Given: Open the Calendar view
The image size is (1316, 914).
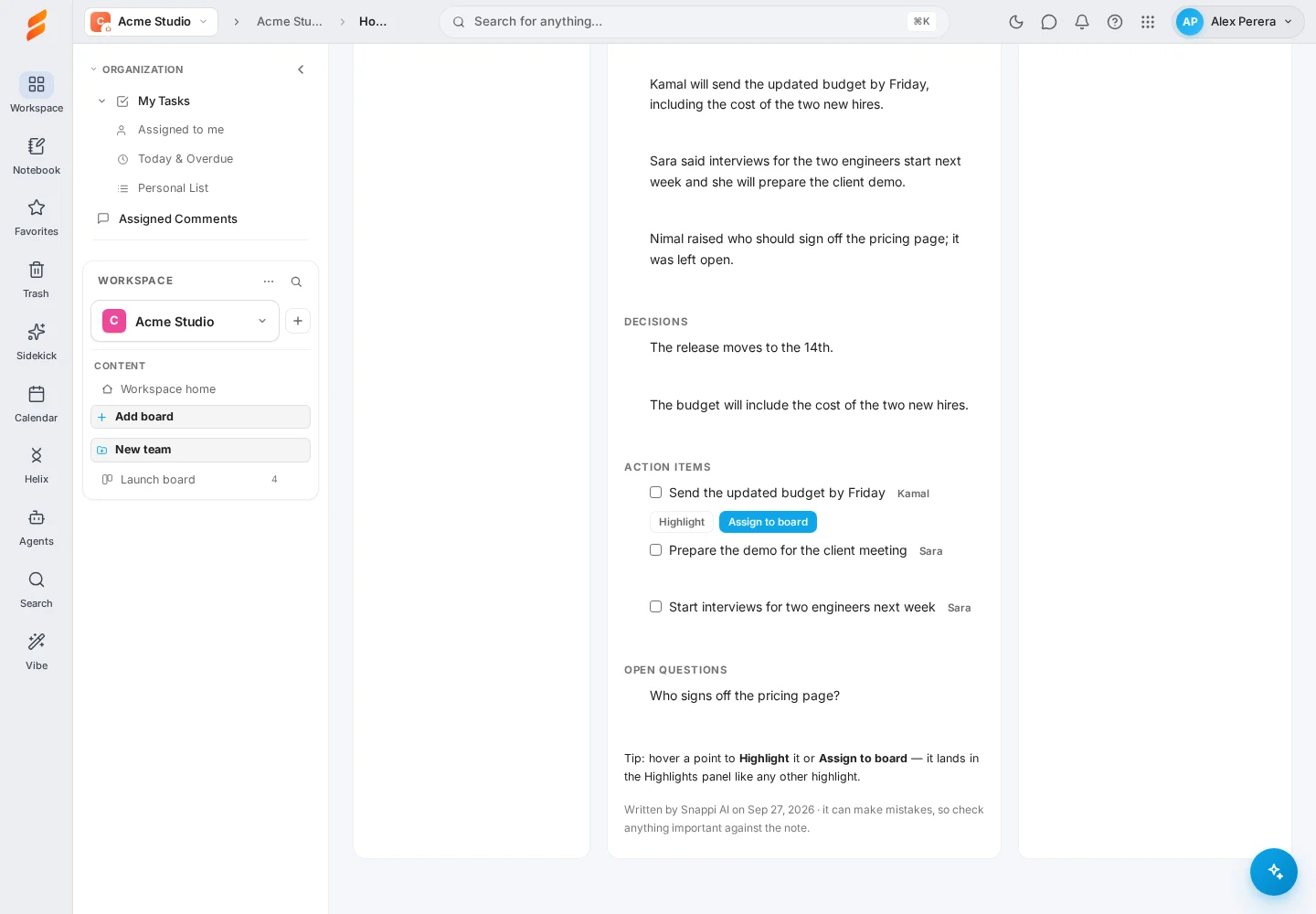Looking at the screenshot, I should pyautogui.click(x=37, y=404).
